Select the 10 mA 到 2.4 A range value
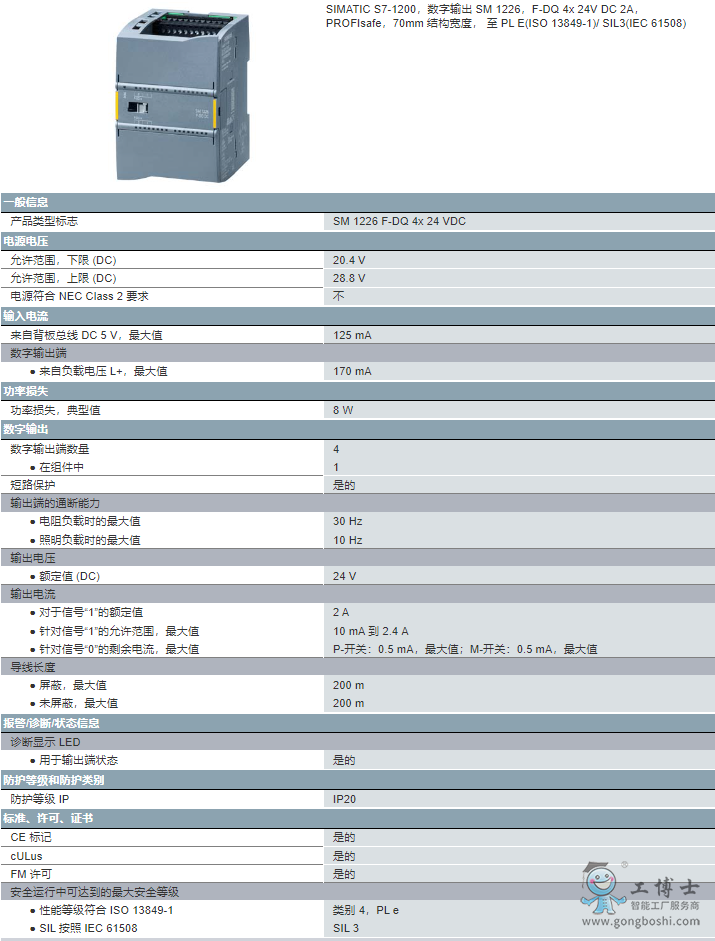Image resolution: width=715 pixels, height=941 pixels. 370,631
